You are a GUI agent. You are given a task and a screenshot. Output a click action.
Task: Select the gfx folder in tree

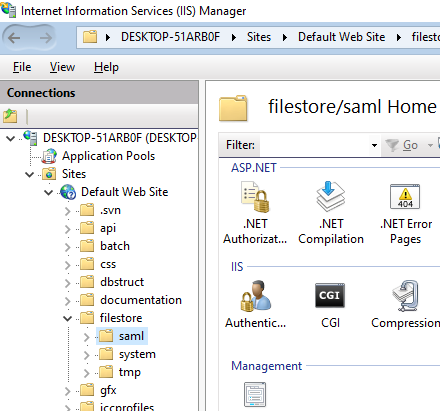click(108, 390)
